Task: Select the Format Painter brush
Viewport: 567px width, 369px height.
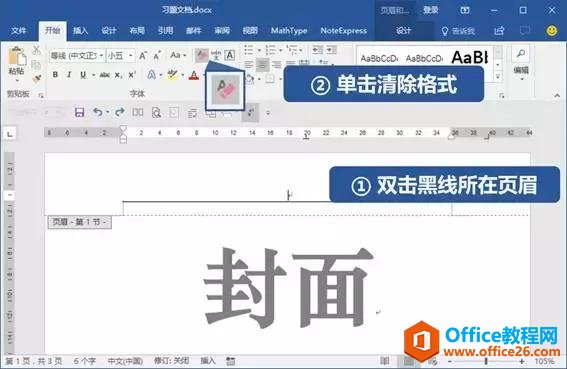Action: click(x=36, y=79)
